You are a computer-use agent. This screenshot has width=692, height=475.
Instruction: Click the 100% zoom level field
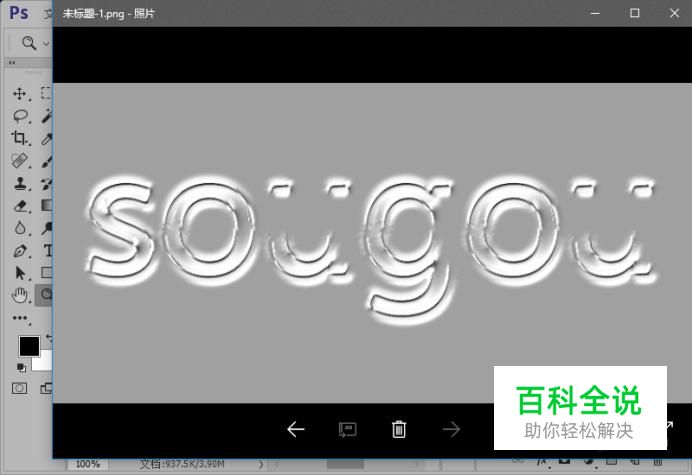click(87, 464)
